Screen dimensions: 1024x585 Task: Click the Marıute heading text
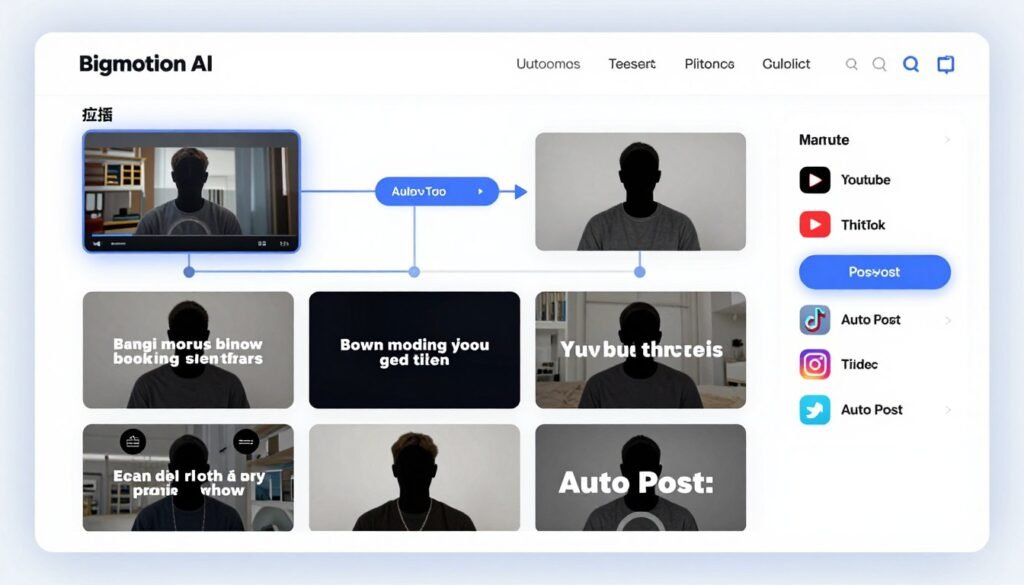pyautogui.click(x=824, y=140)
